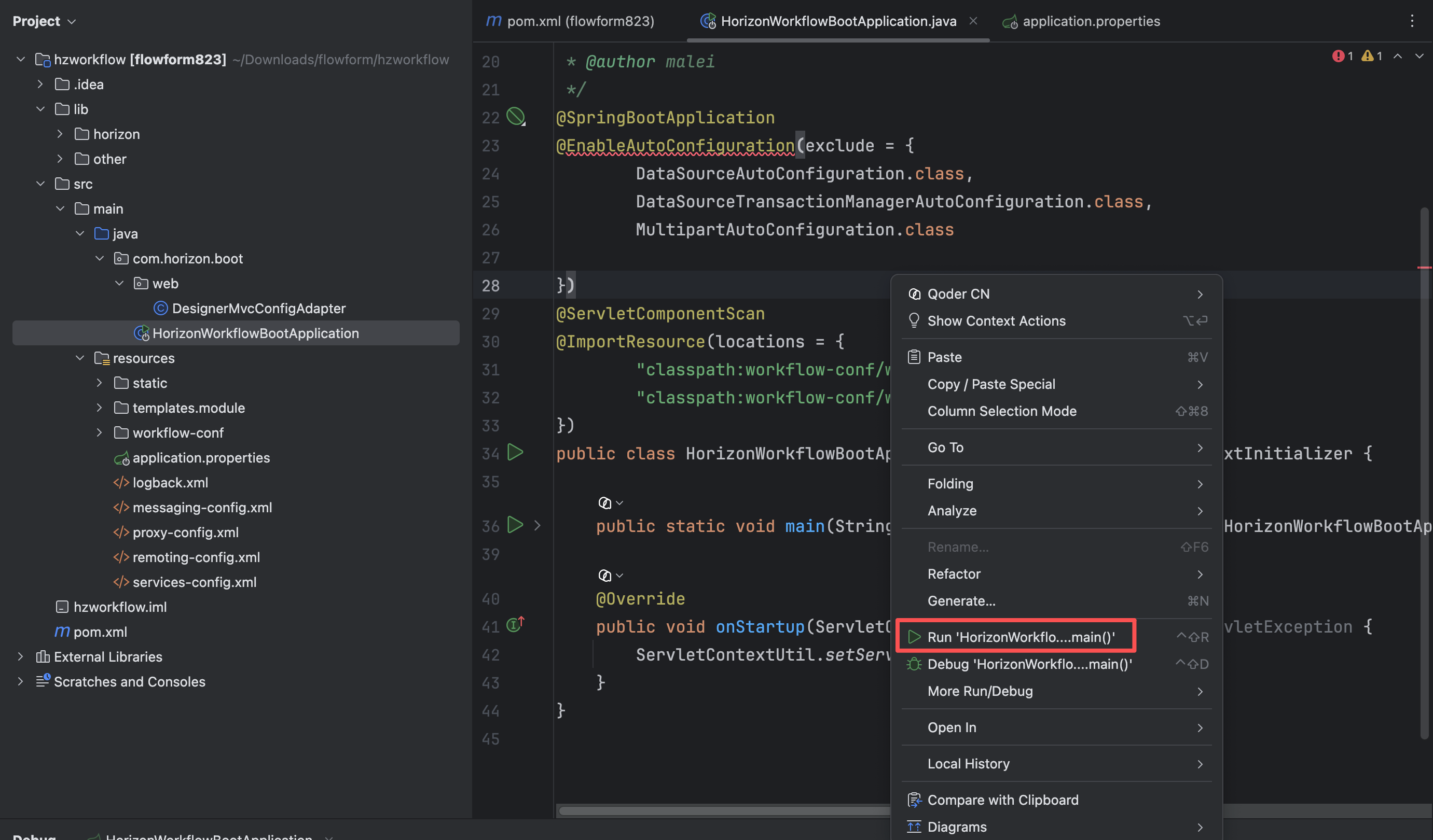Open the More Run/Debug submenu
This screenshot has height=840, width=1433.
[x=1056, y=691]
